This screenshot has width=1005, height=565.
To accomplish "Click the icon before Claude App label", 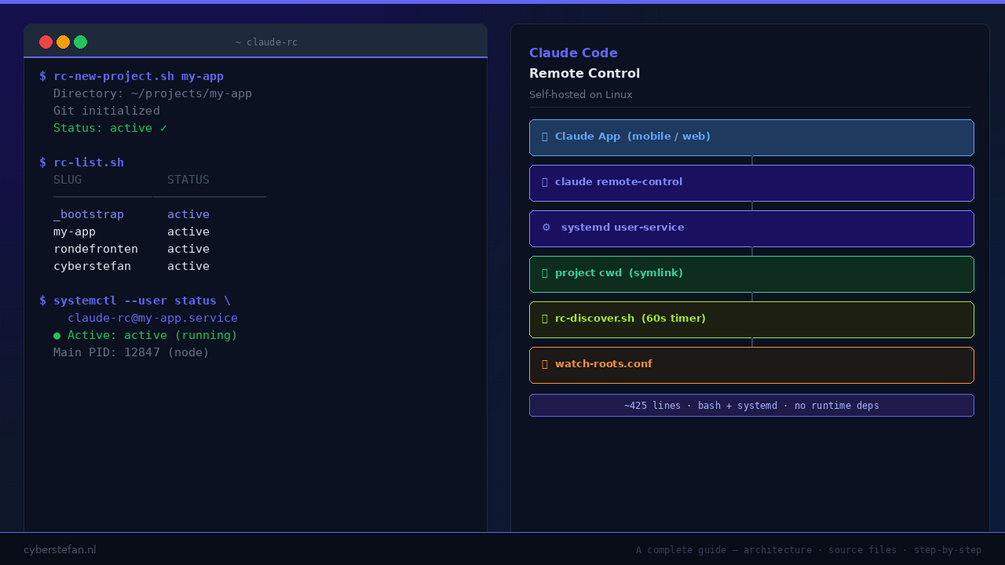I will 545,136.
